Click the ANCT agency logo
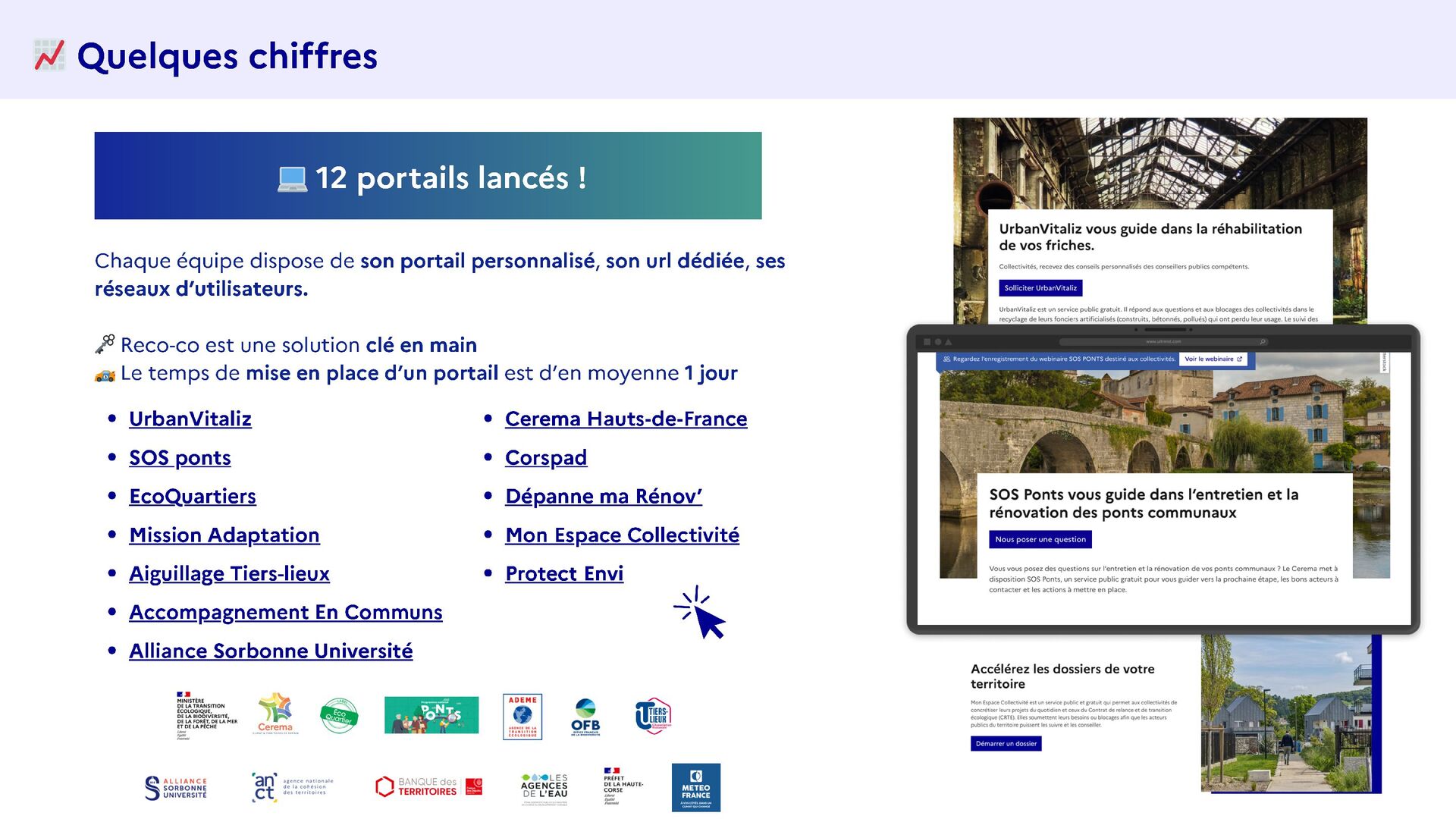Viewport: 1456px width, 819px height. click(x=293, y=787)
